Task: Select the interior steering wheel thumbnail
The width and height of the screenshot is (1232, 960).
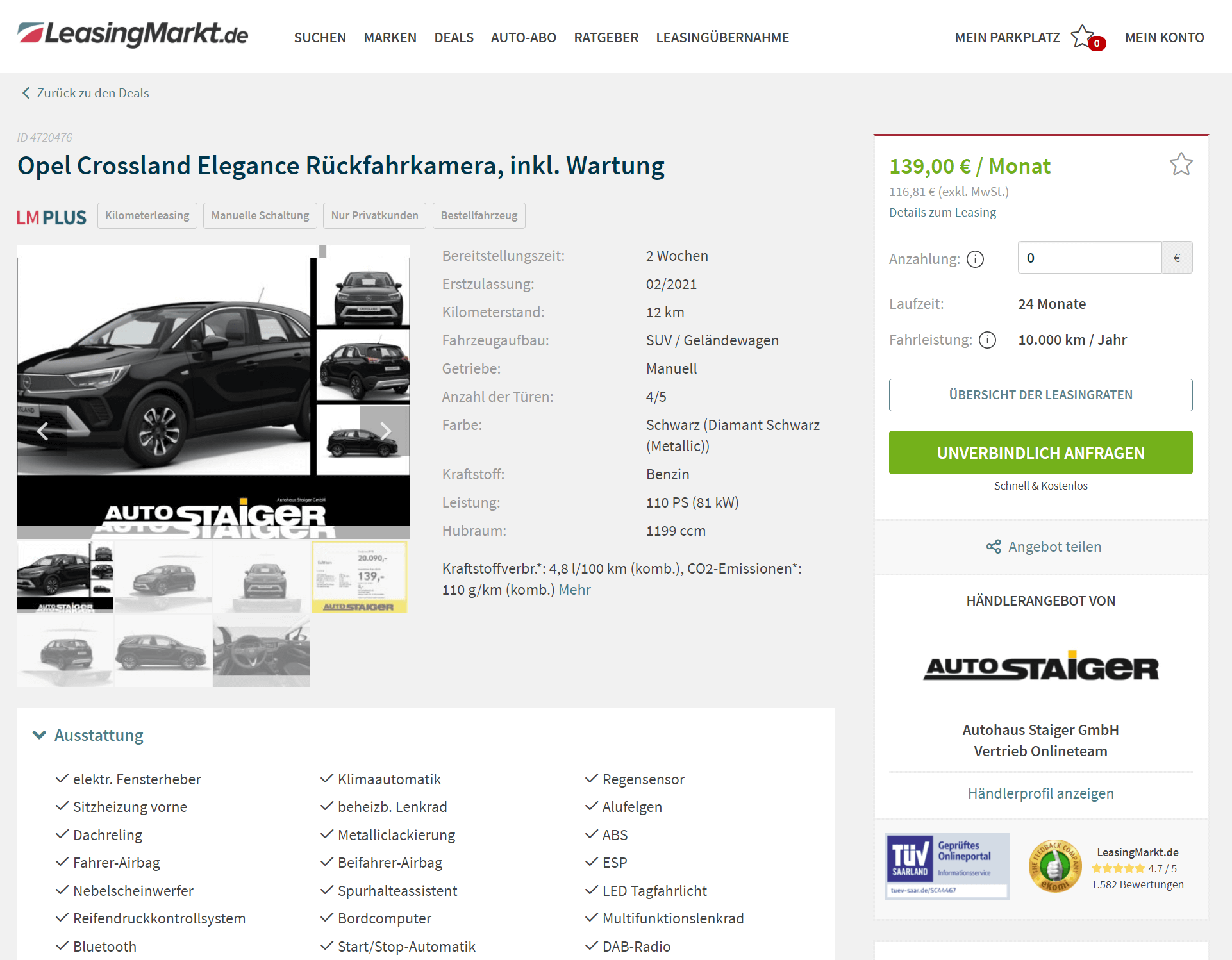Action: pyautogui.click(x=262, y=651)
